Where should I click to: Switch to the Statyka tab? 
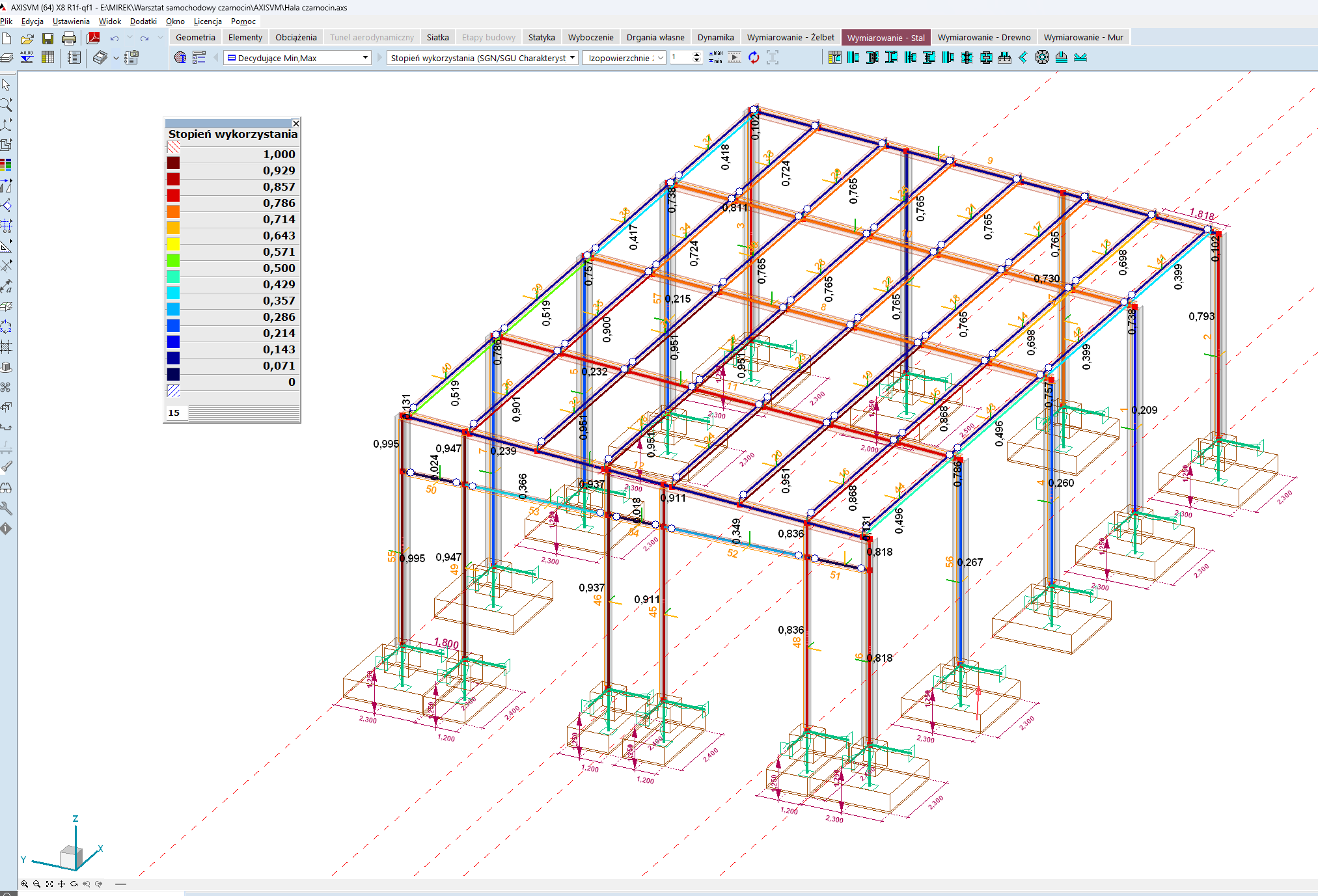(x=541, y=37)
